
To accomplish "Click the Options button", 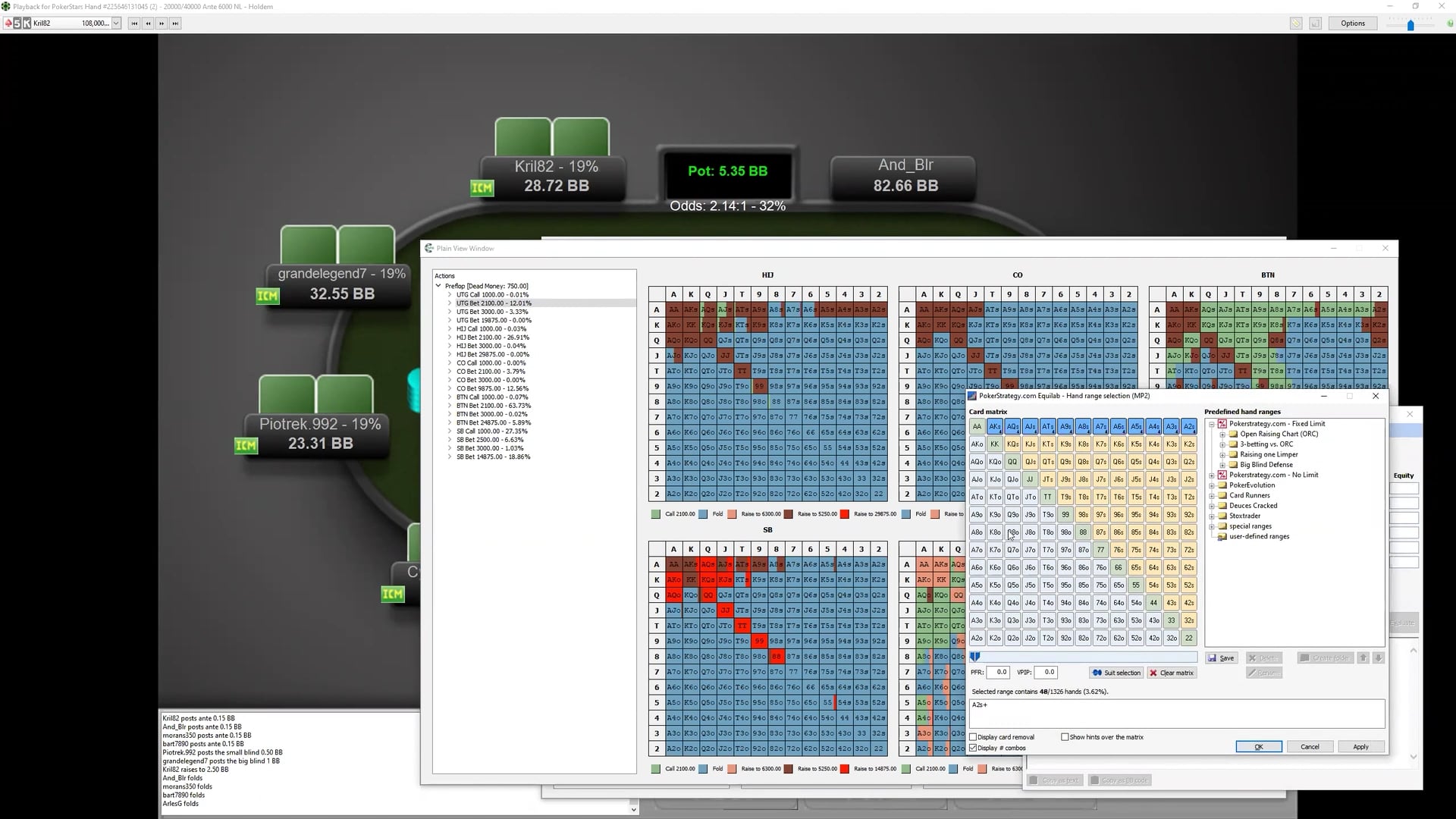I will (1353, 24).
